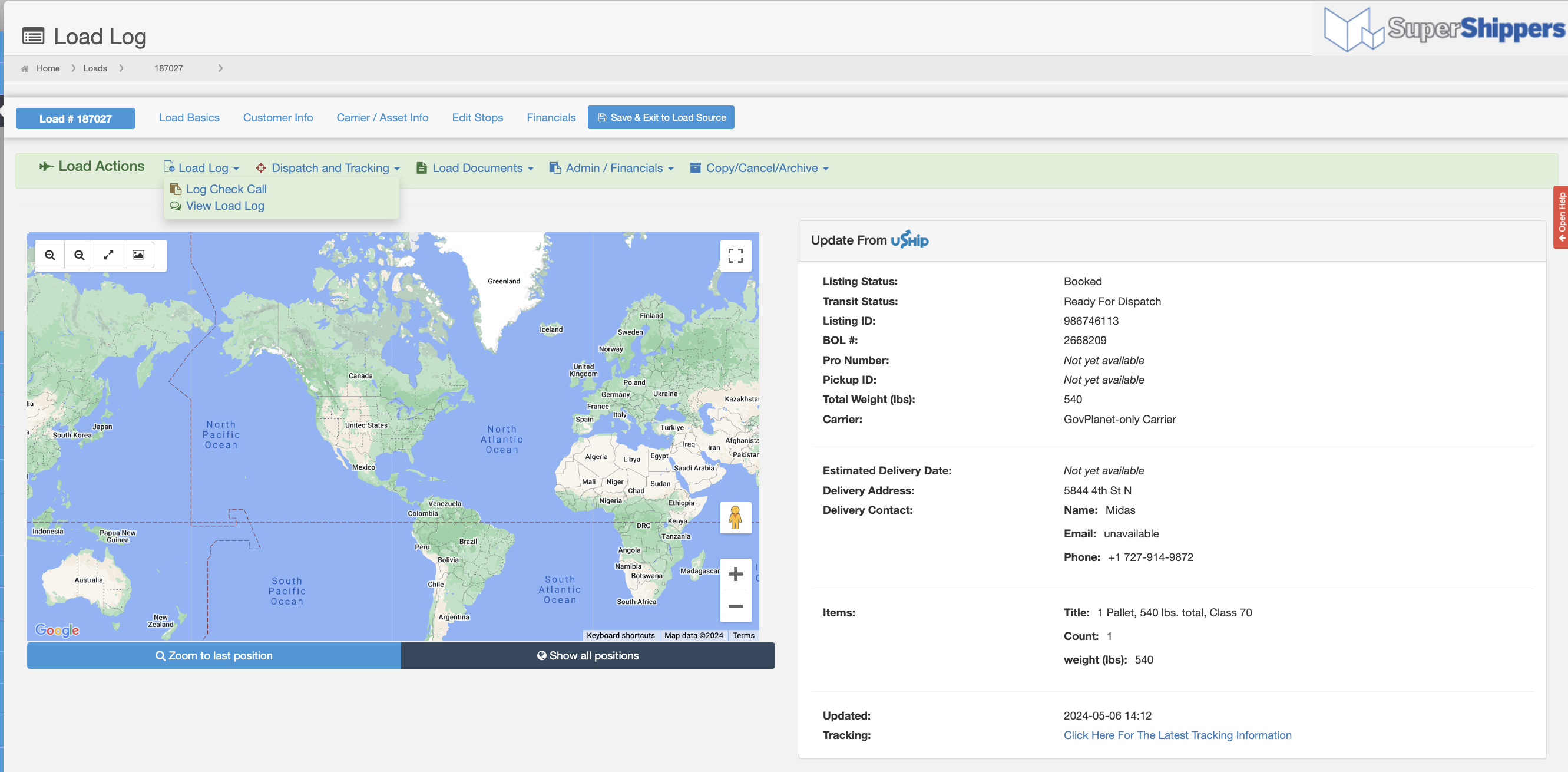The height and width of the screenshot is (772, 1568).
Task: Go to Loads in breadcrumb
Action: point(95,68)
